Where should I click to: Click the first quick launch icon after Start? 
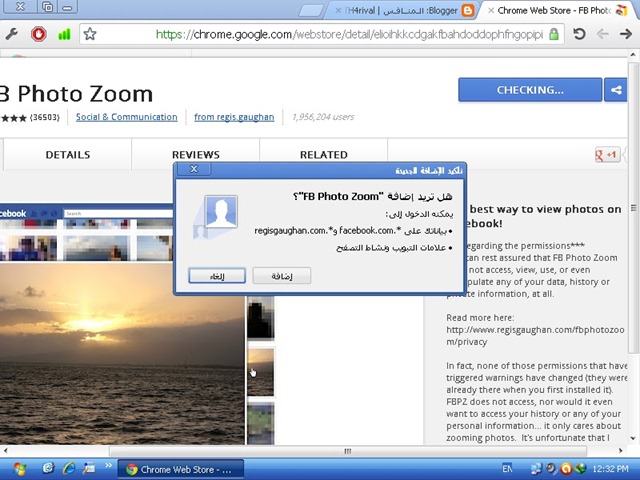[x=49, y=468]
